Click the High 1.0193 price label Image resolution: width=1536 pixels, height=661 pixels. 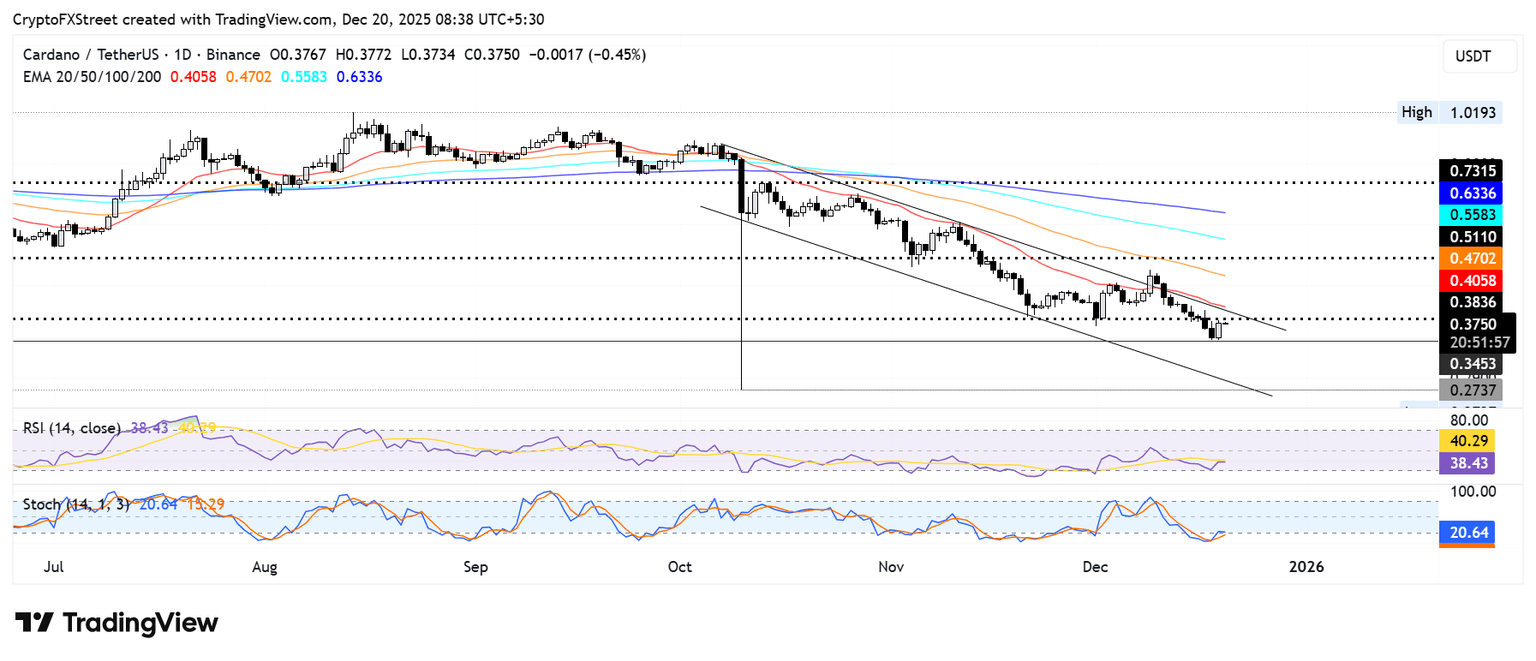click(x=1448, y=113)
